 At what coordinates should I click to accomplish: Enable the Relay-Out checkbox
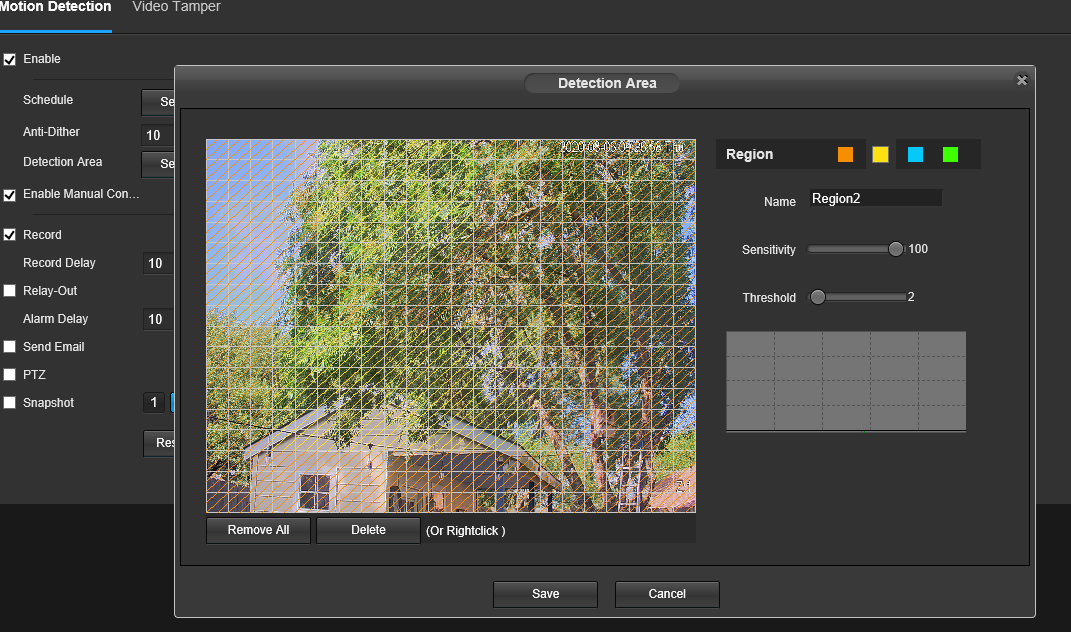tap(10, 291)
